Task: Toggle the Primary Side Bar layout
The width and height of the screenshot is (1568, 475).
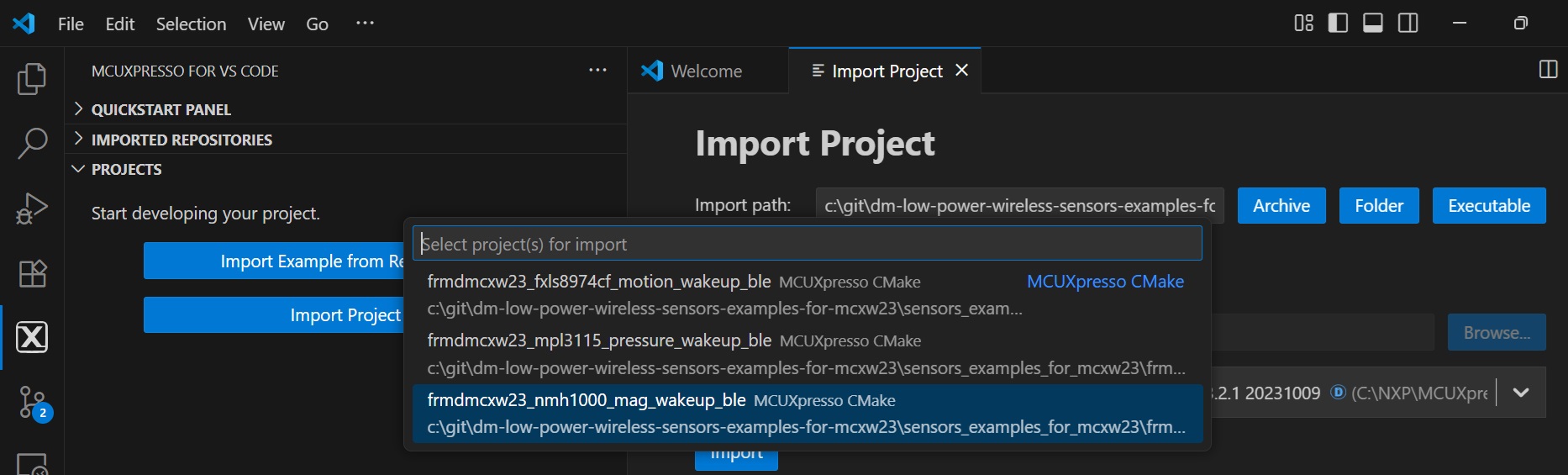Action: pos(1338,24)
